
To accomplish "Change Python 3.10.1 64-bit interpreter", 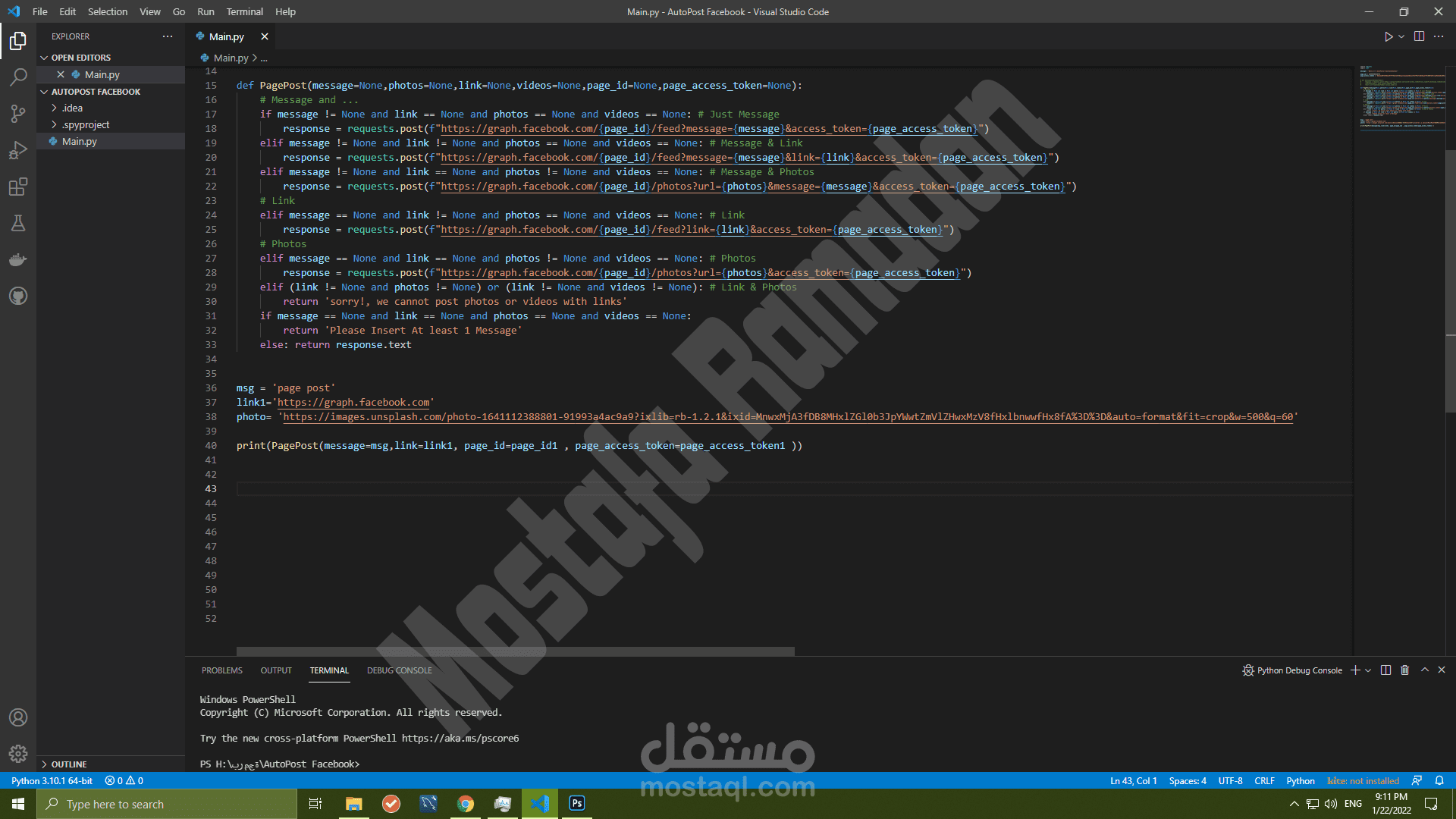I will 52,780.
